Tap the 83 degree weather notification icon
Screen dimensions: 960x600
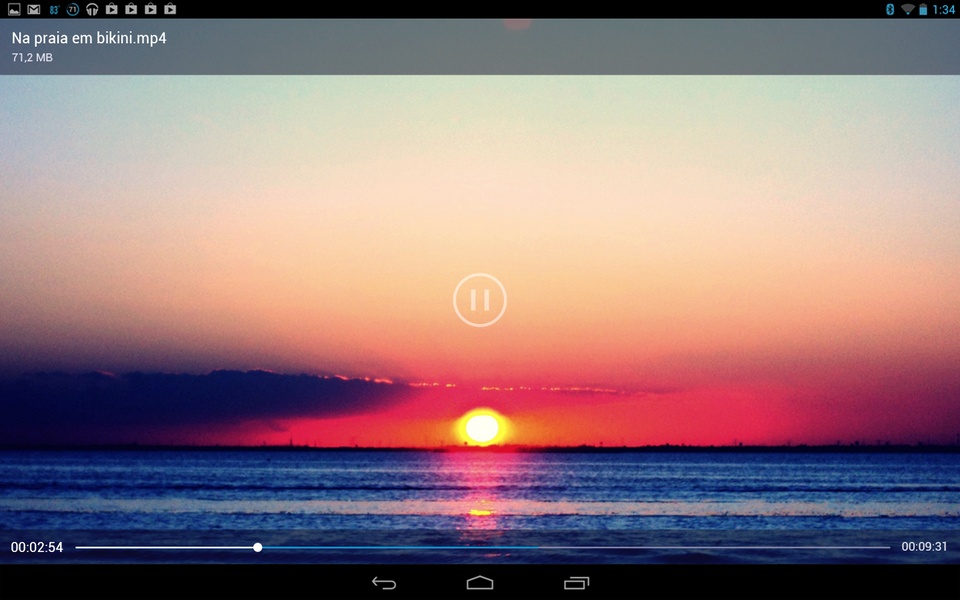pyautogui.click(x=54, y=9)
